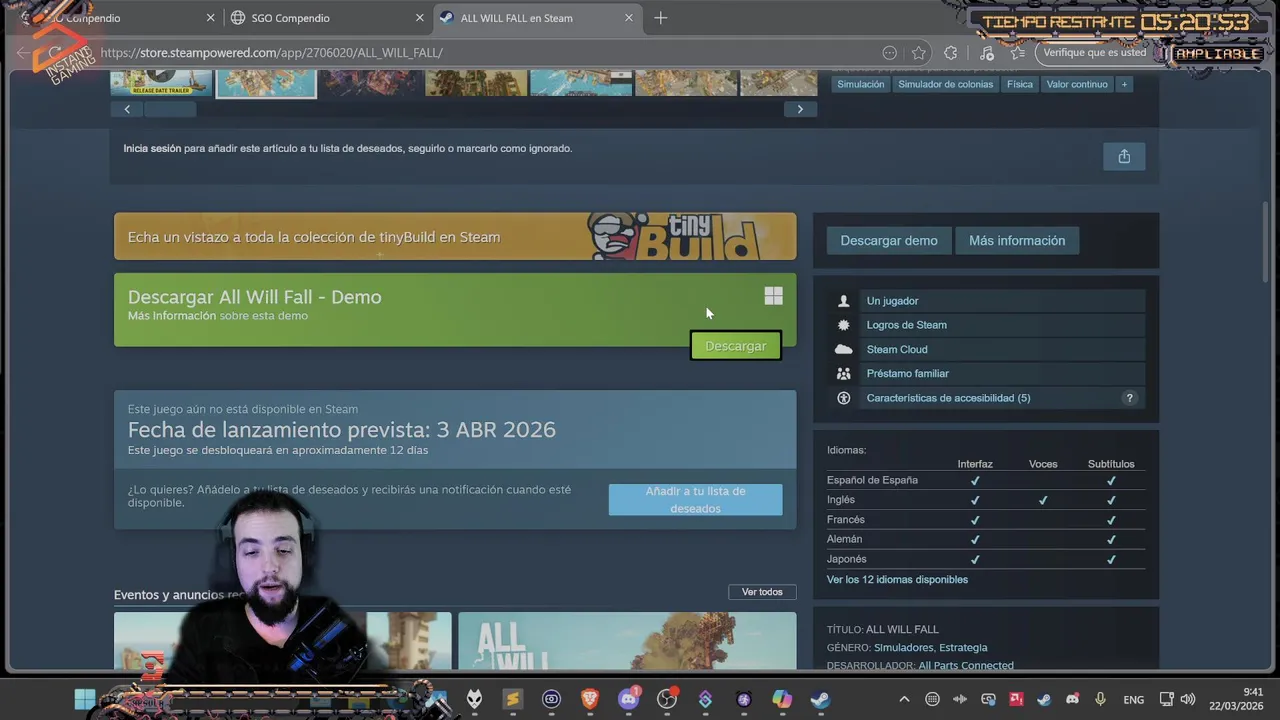
Task: Click the family sharing people icon
Action: tap(844, 374)
